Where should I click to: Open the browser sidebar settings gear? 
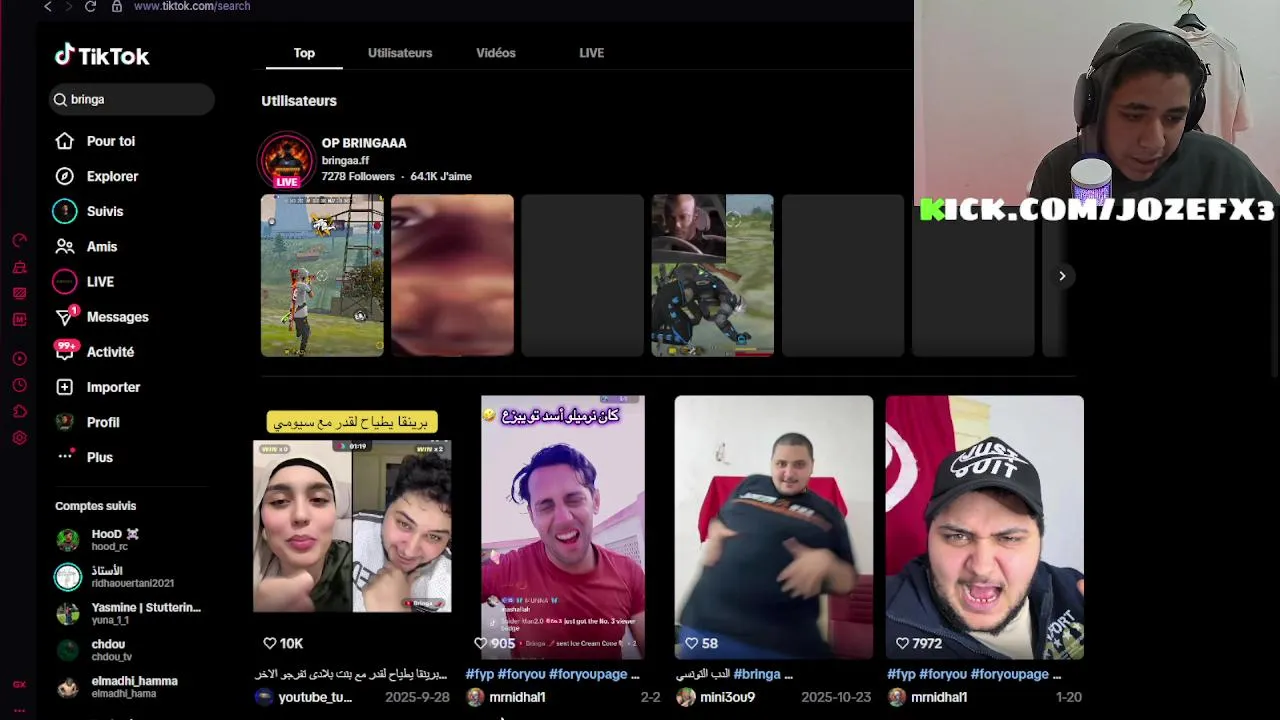(x=19, y=438)
